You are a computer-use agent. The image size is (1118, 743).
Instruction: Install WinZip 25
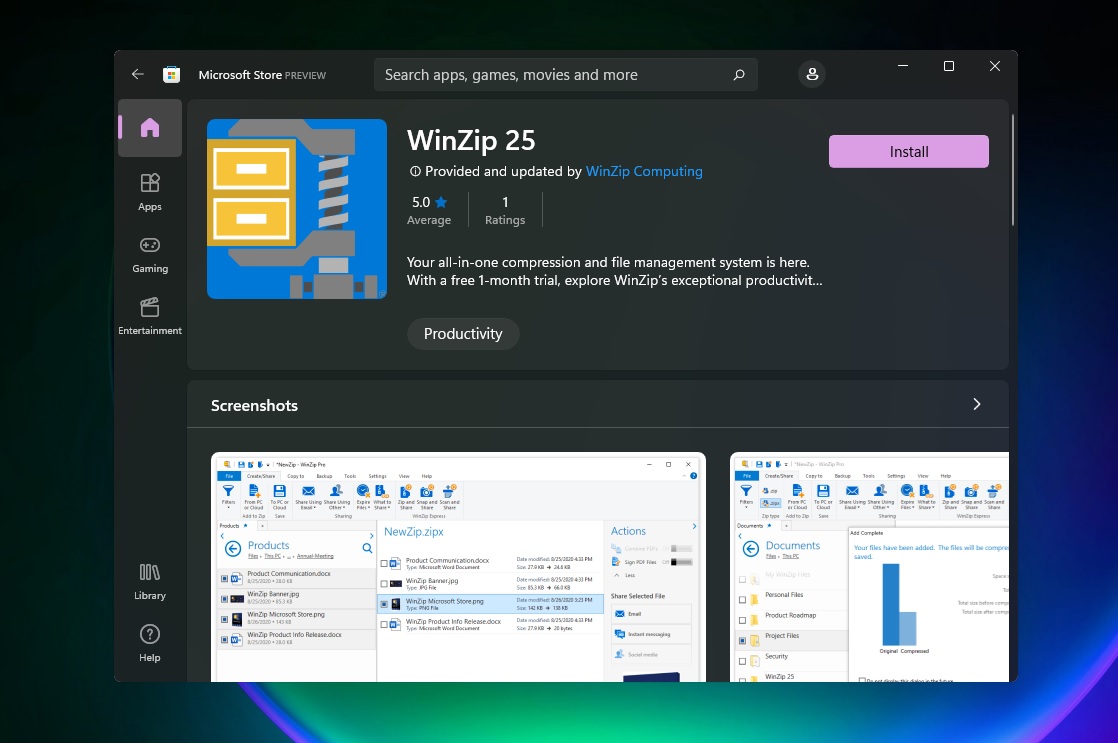coord(908,151)
